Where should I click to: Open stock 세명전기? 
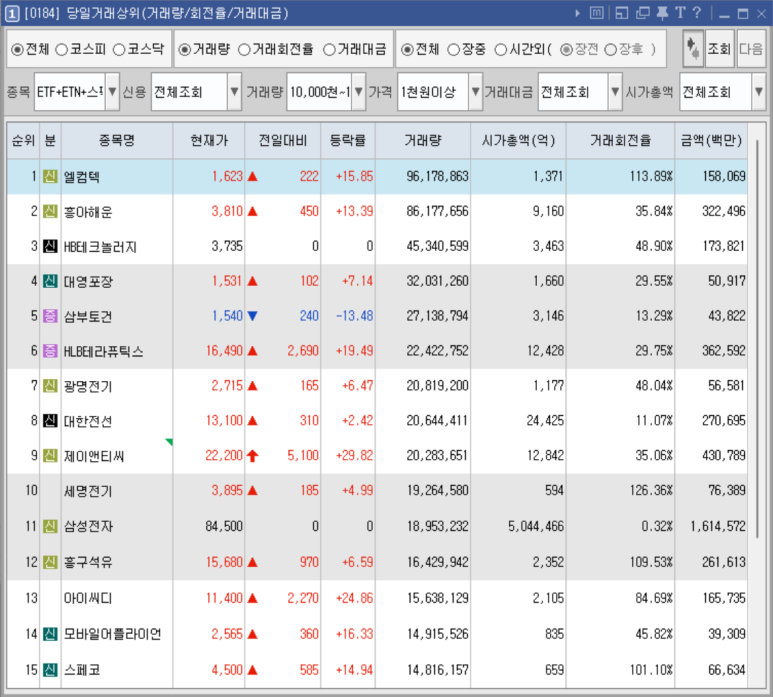88,491
